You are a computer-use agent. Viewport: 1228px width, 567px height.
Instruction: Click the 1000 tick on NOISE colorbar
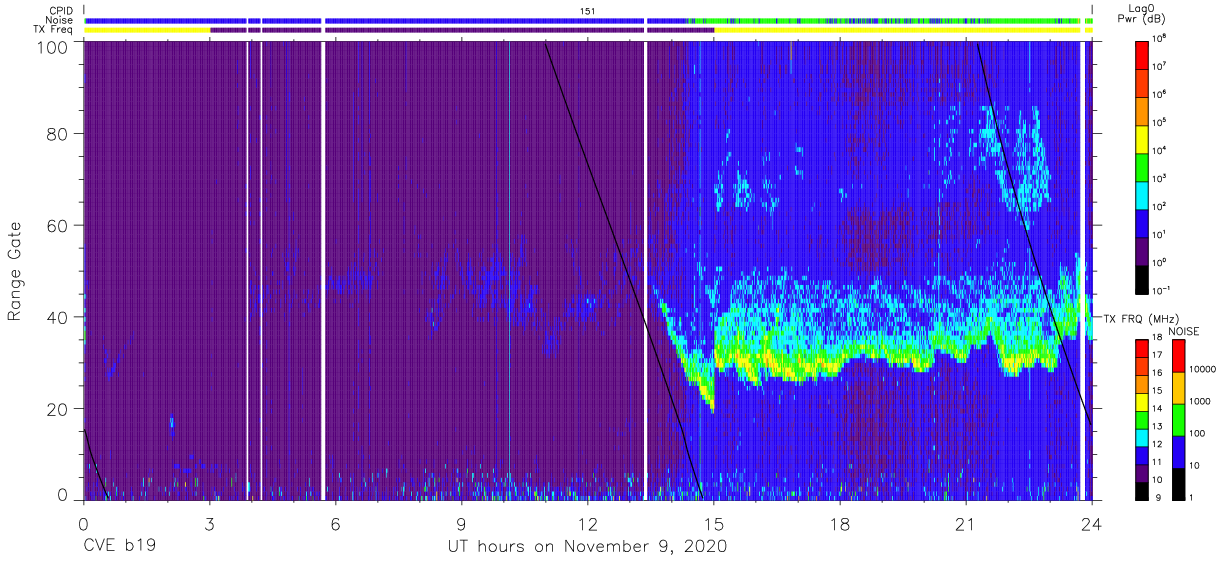(x=1199, y=402)
